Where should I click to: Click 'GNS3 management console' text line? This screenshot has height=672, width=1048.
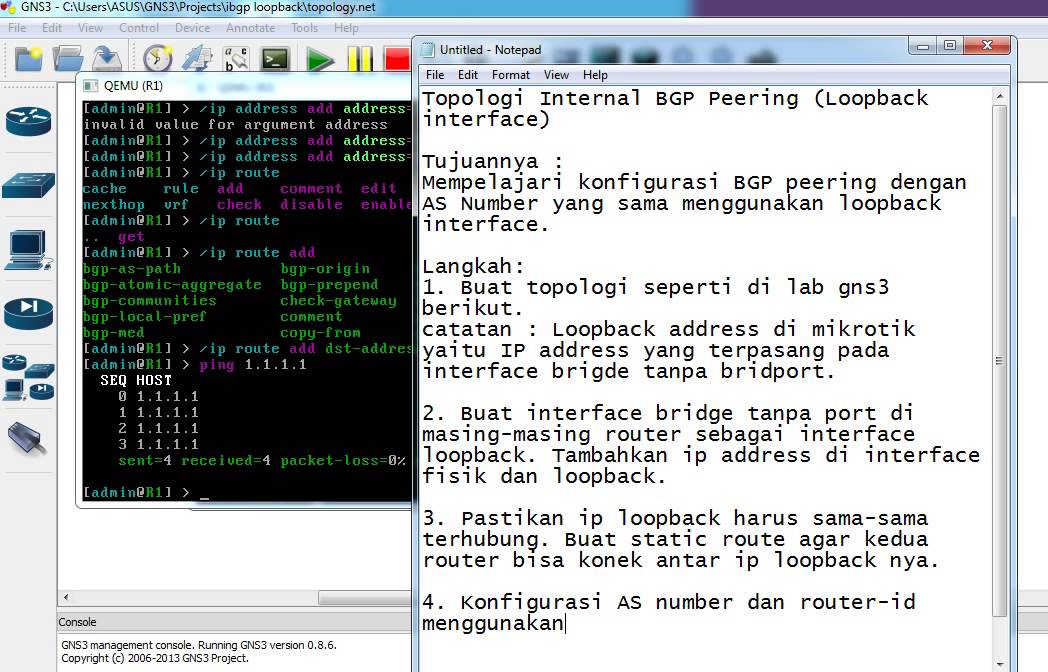[199, 645]
